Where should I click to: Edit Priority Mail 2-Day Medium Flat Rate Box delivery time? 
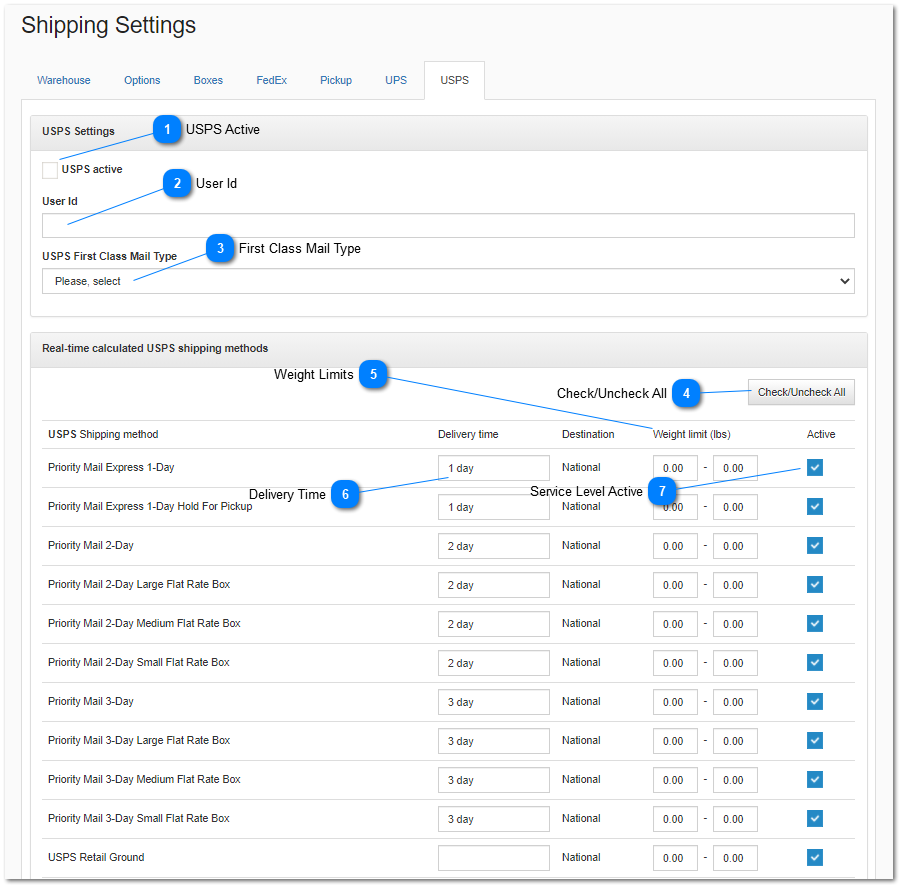pyautogui.click(x=494, y=624)
